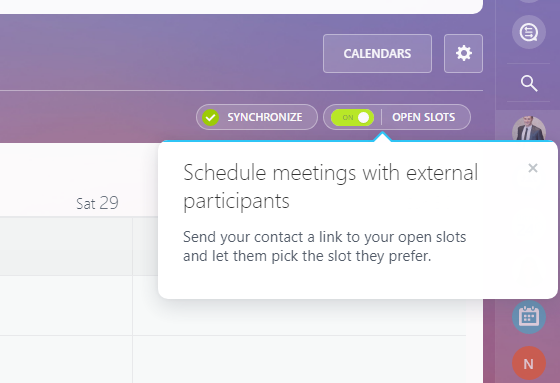Screen dimensions: 560x383
Task: Click the second time slot under Sat 29
Action: pos(66,305)
